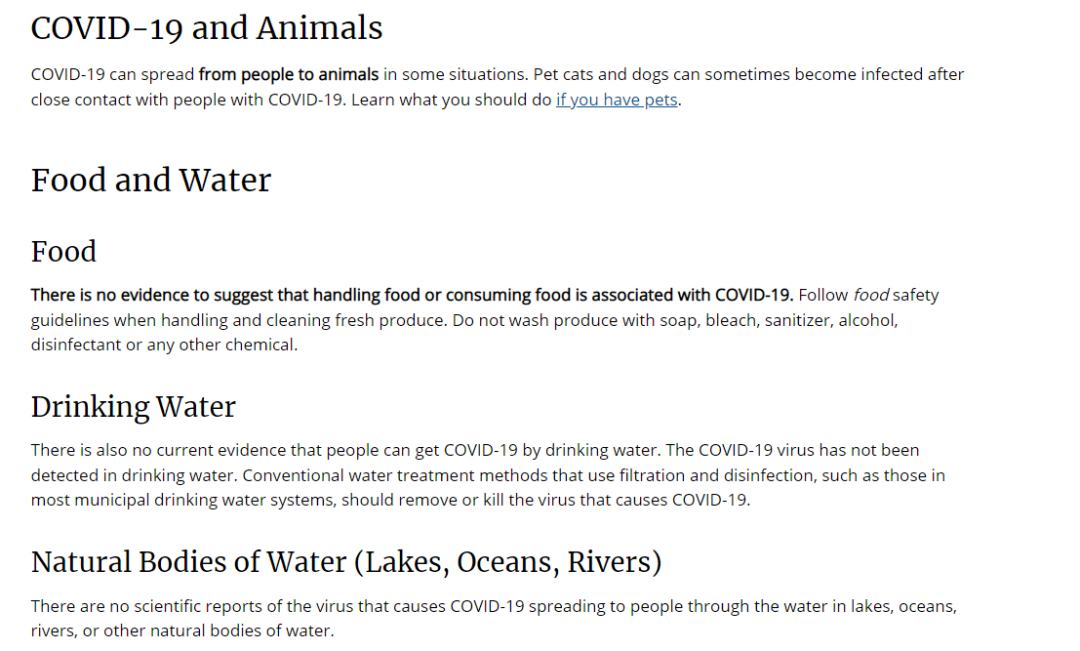The image size is (1080, 651).
Task: Click 'rivers, or other natural bodies' line
Action: pos(183,631)
